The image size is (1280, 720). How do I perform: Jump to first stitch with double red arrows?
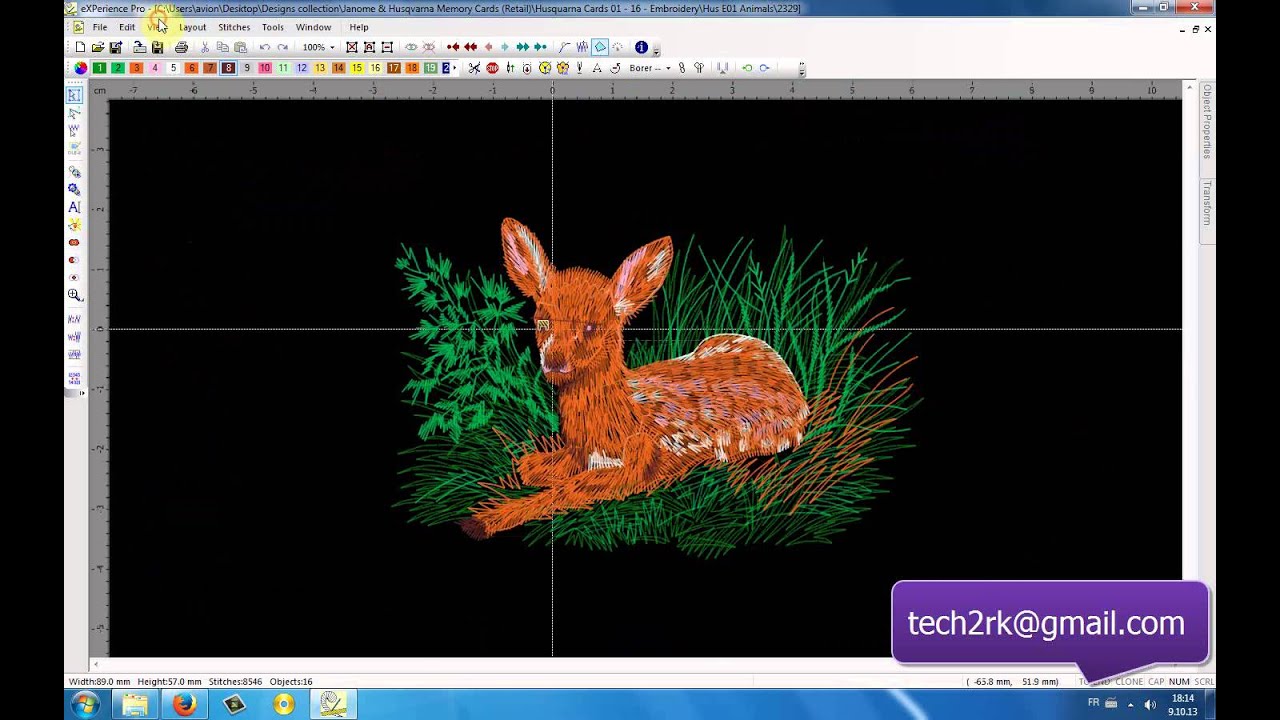[x=470, y=47]
